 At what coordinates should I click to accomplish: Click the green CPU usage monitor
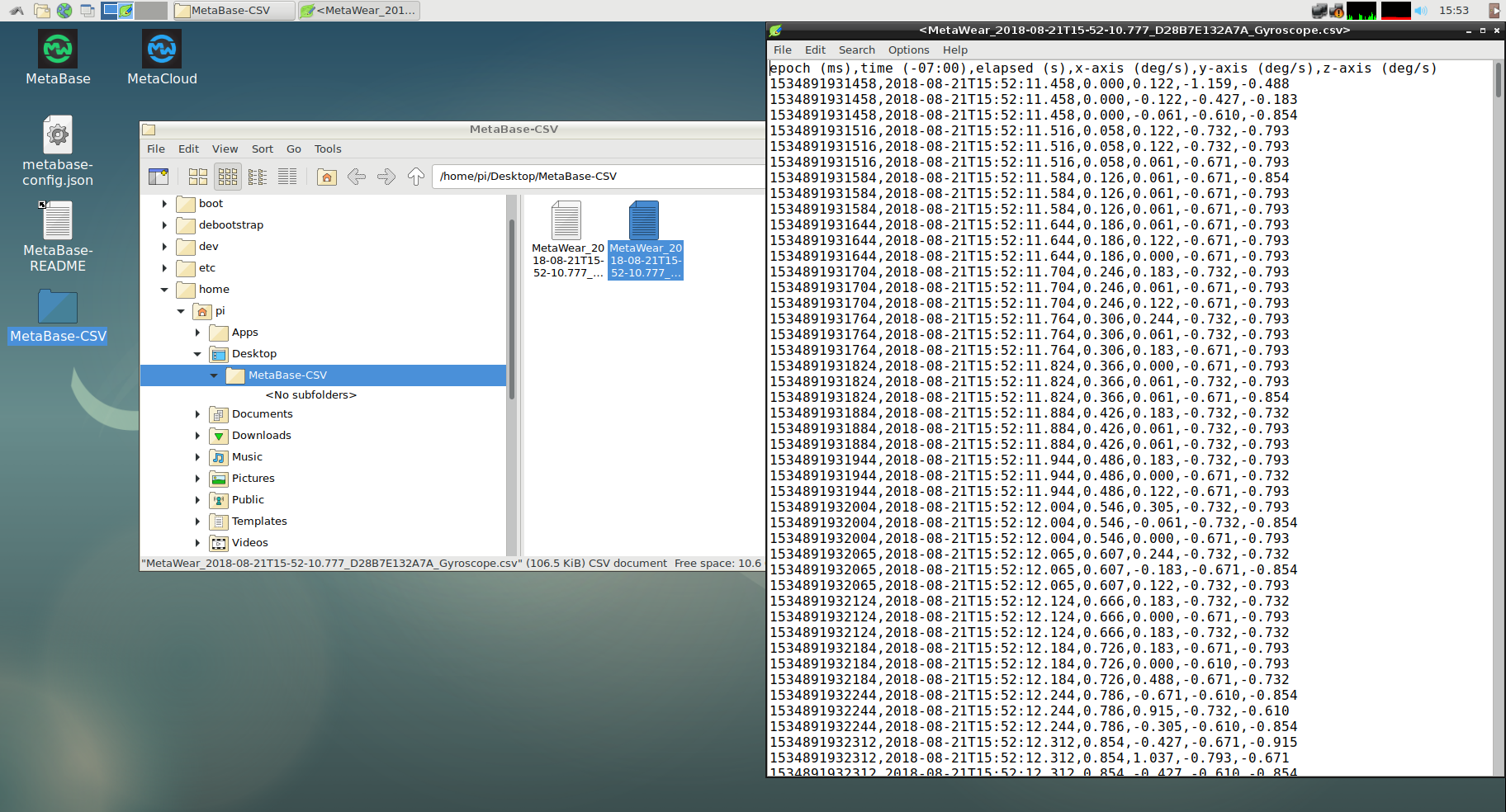[1362, 11]
